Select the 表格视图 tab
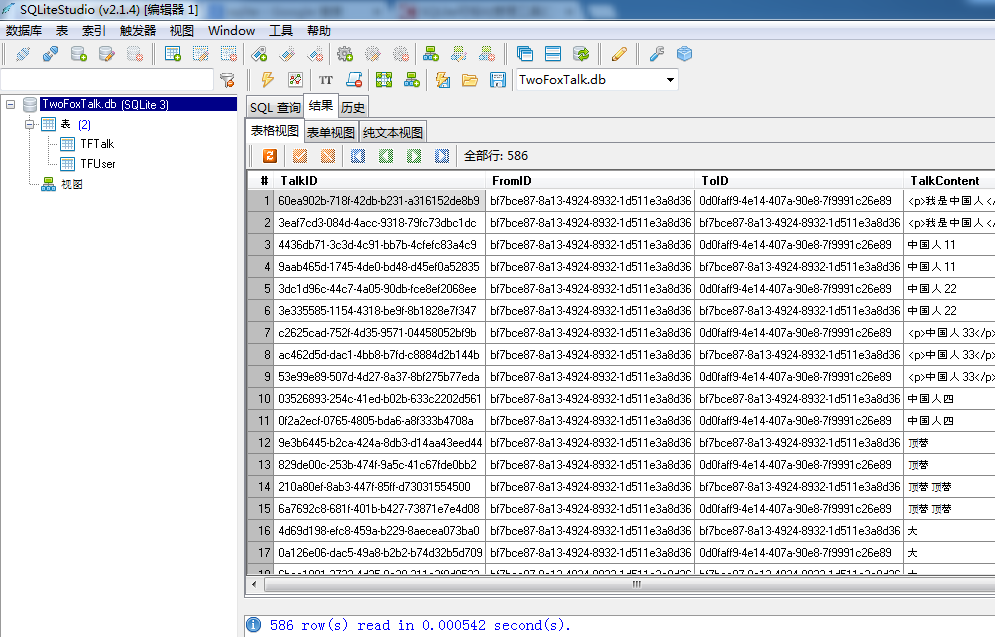 [275, 131]
